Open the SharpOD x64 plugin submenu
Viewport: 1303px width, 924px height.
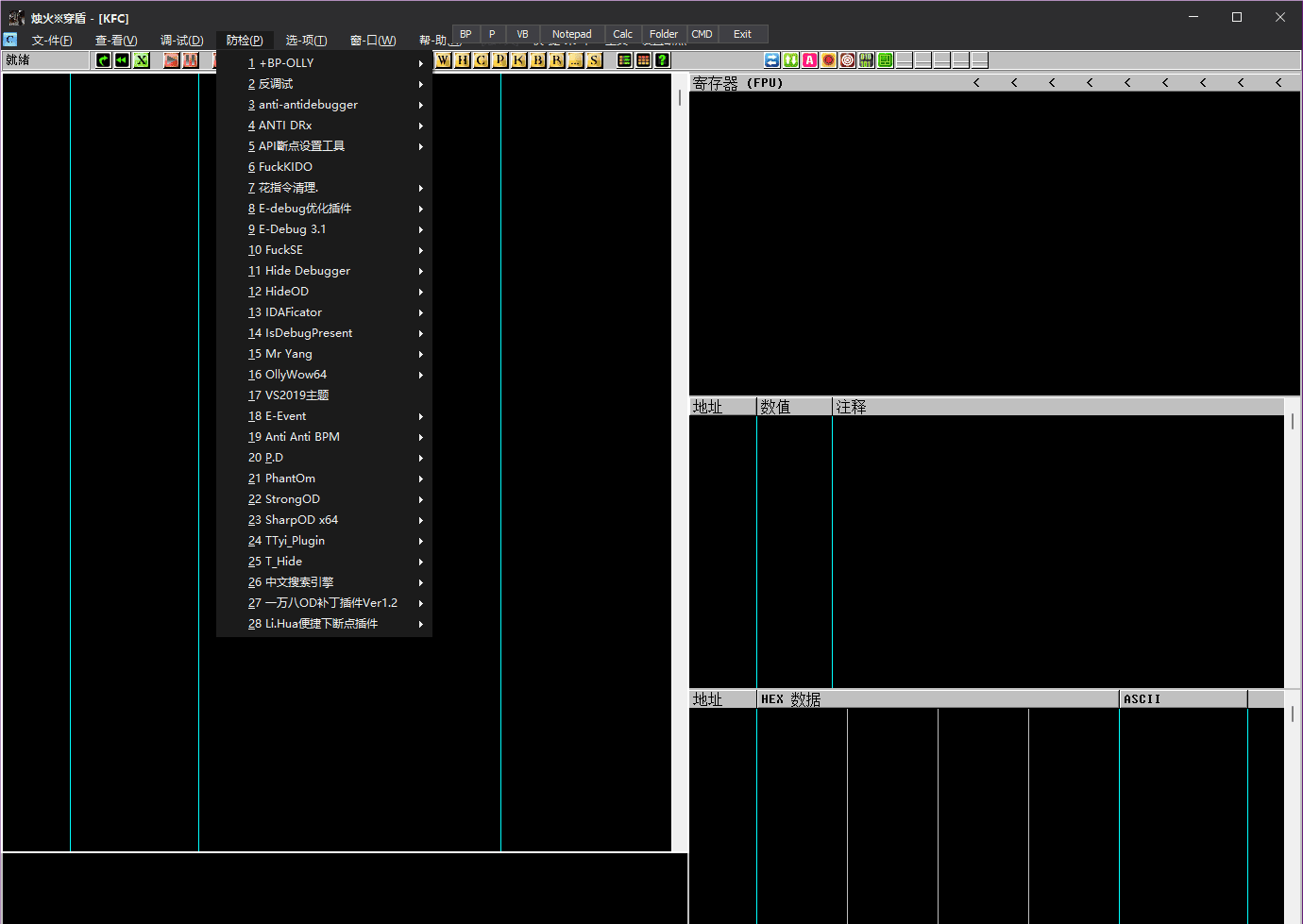(324, 520)
